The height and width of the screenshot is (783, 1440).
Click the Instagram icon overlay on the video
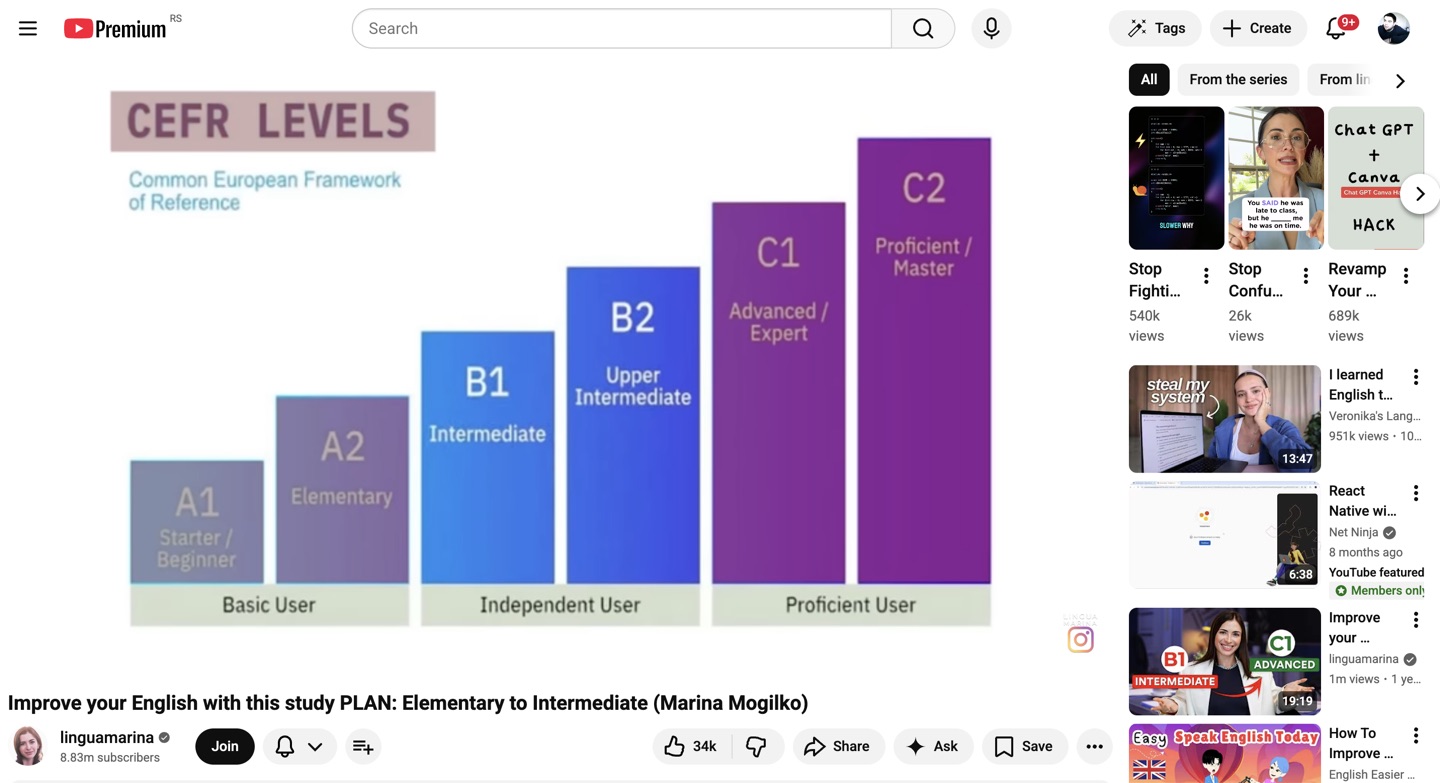pos(1080,639)
